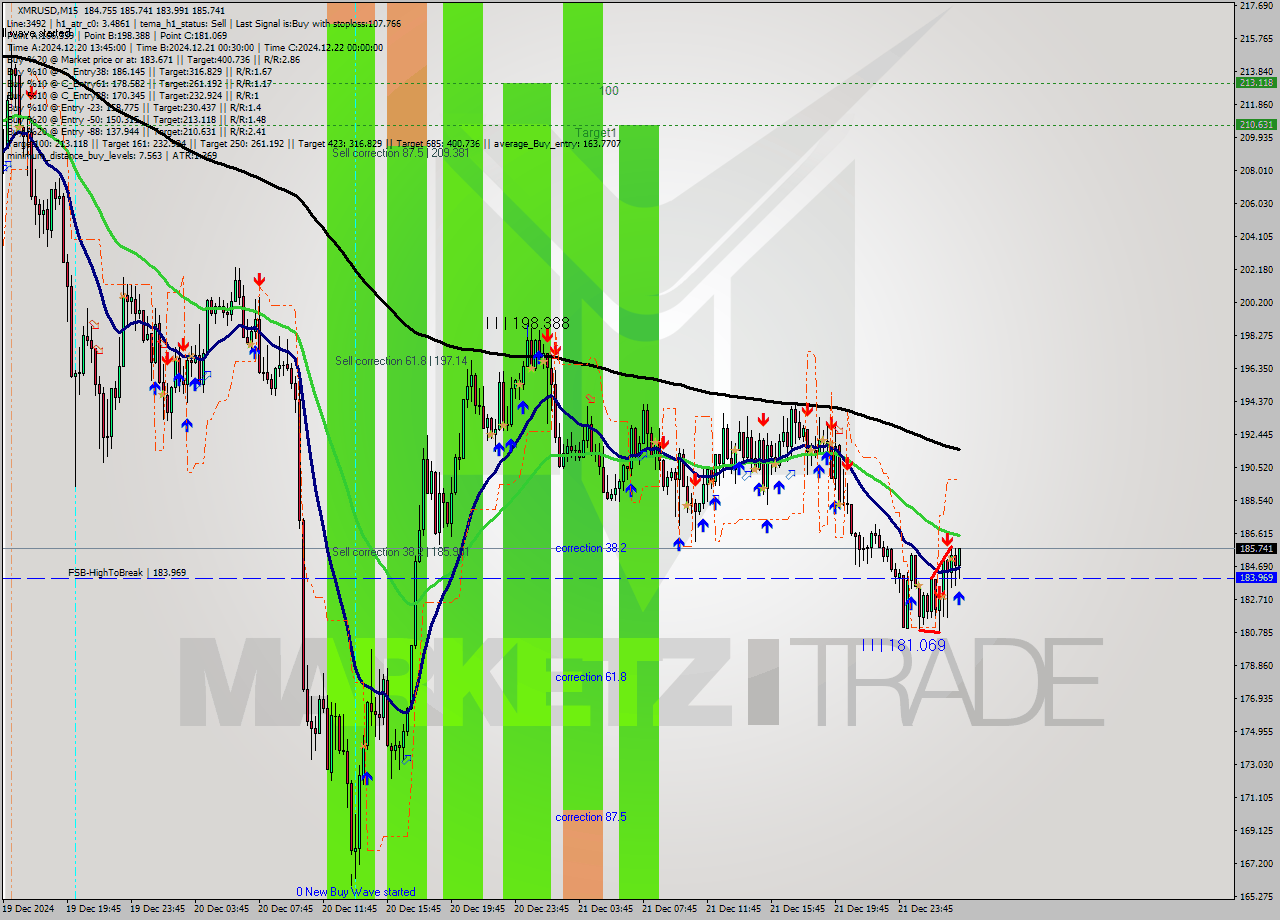
Task: Click the | | | 181.069 low label
Action: pyautogui.click(x=903, y=646)
